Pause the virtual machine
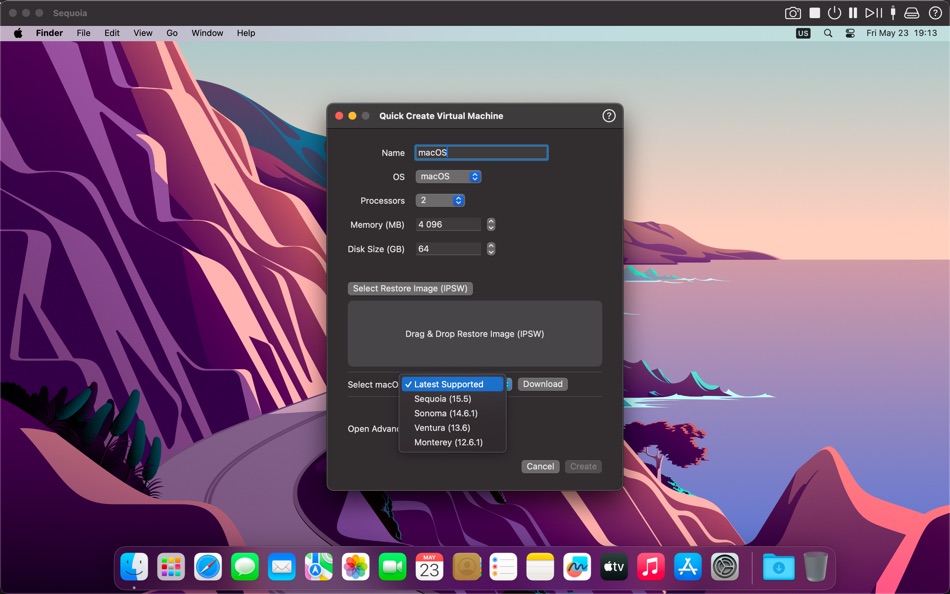The height and width of the screenshot is (594, 950). point(854,12)
